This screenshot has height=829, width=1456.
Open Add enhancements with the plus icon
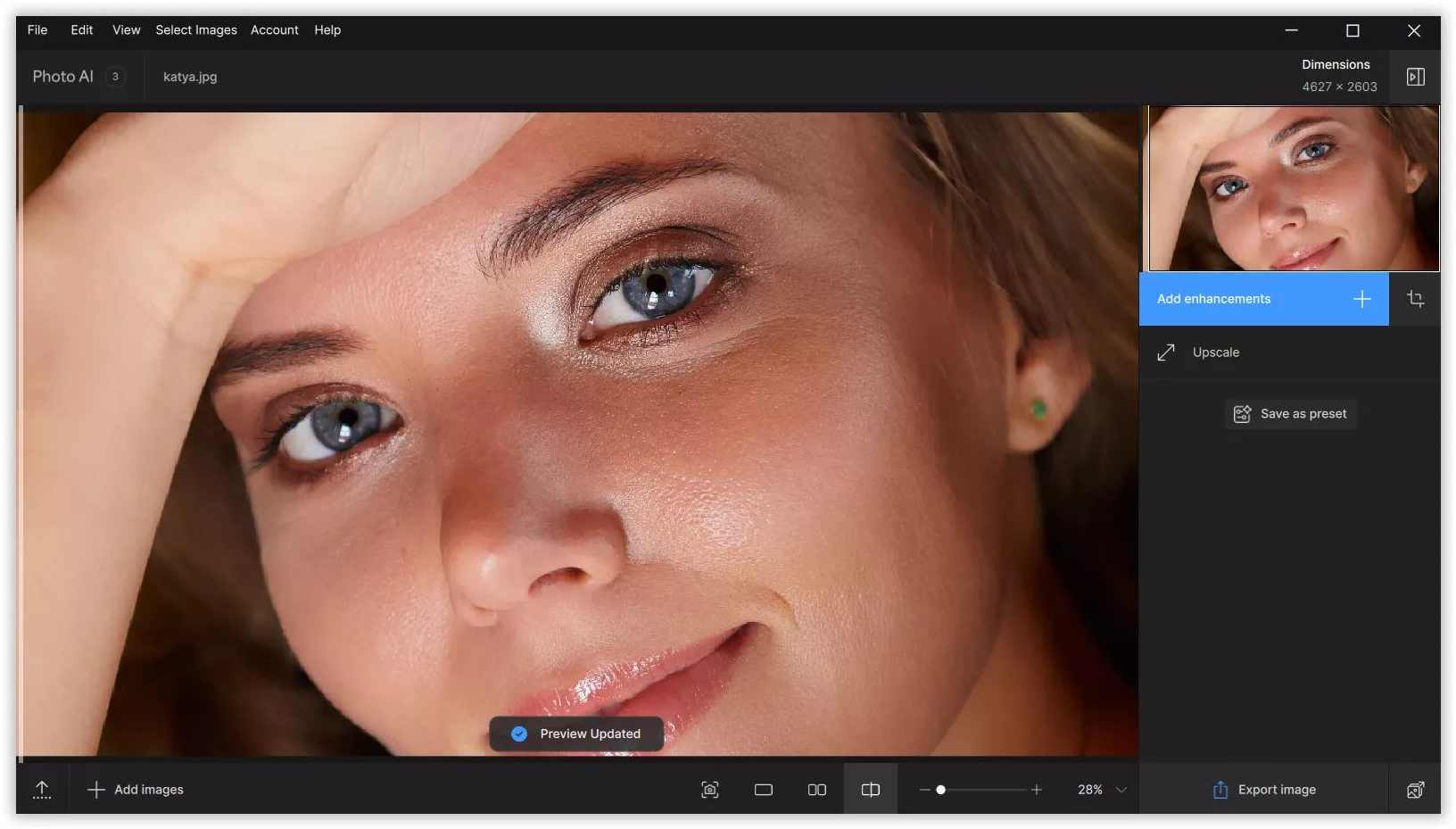coord(1361,299)
